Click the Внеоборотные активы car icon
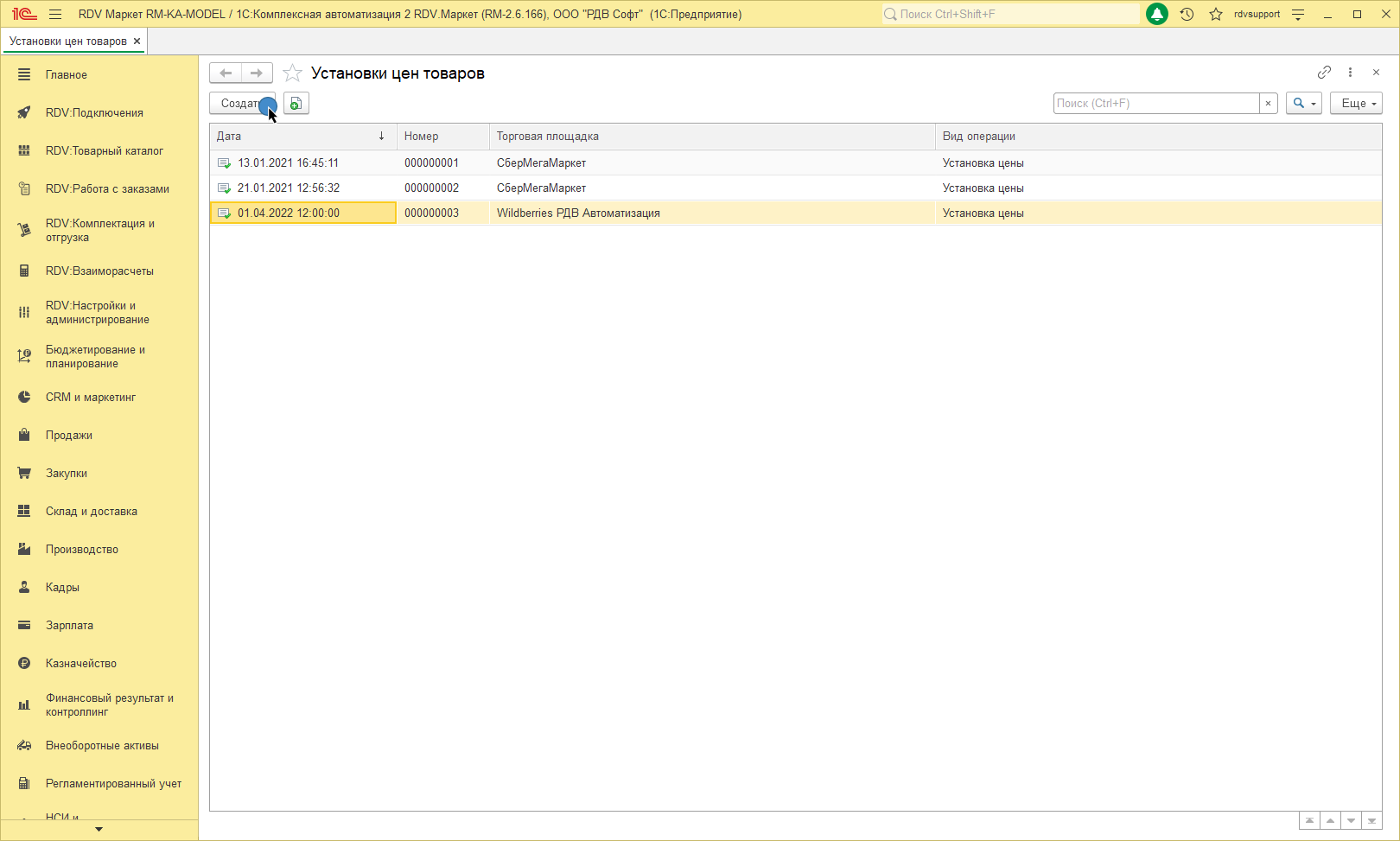The image size is (1400, 841). pos(24,746)
